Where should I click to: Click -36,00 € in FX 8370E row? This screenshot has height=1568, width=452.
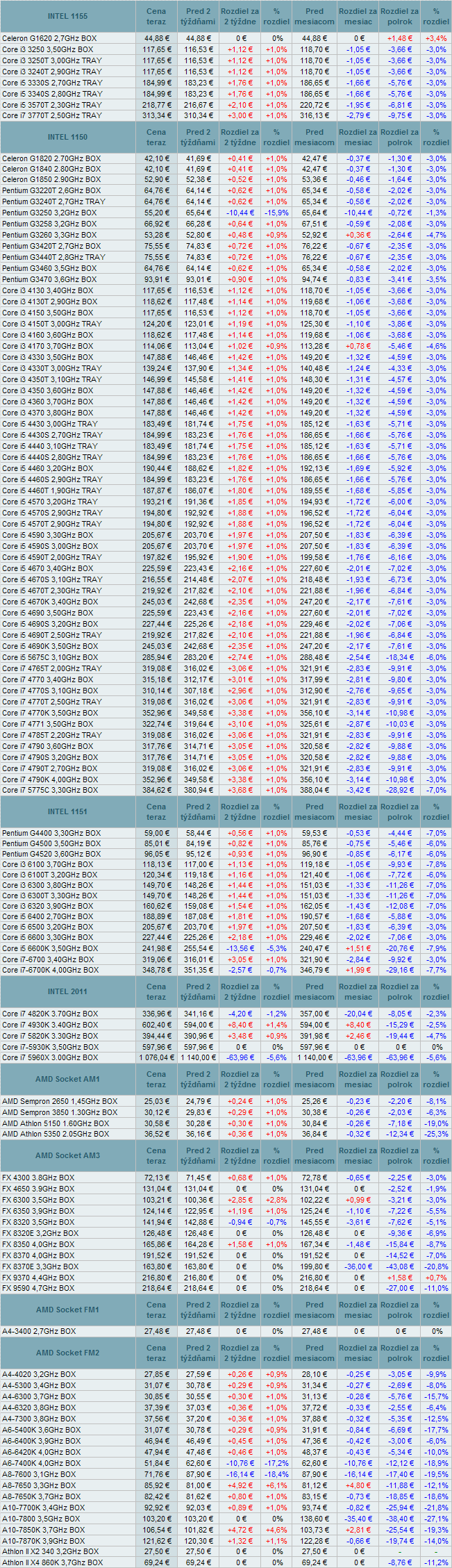[358, 1266]
